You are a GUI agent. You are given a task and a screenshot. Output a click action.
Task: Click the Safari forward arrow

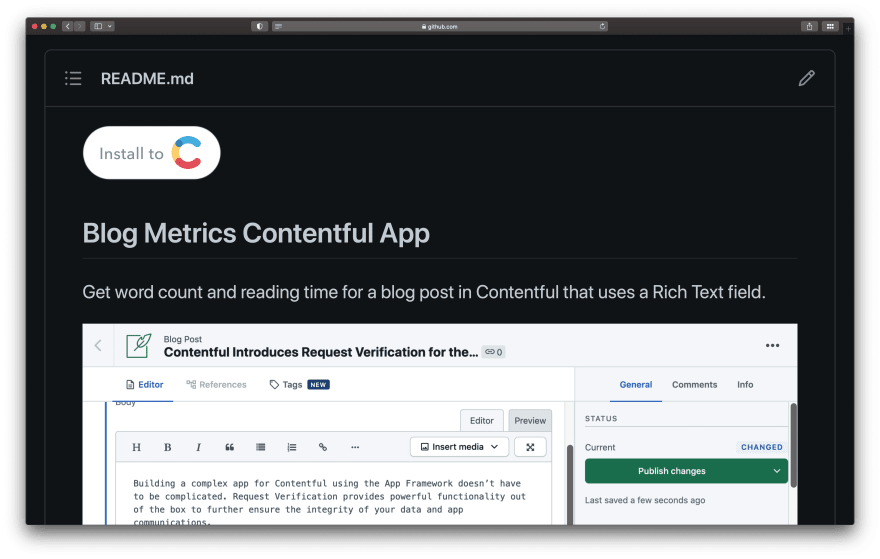click(x=80, y=26)
